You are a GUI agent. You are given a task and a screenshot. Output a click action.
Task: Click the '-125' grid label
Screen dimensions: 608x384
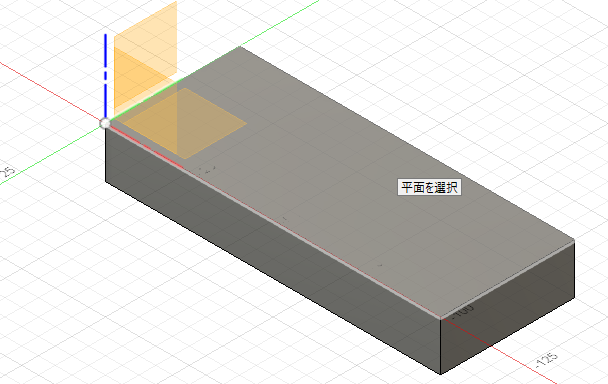tap(547, 360)
